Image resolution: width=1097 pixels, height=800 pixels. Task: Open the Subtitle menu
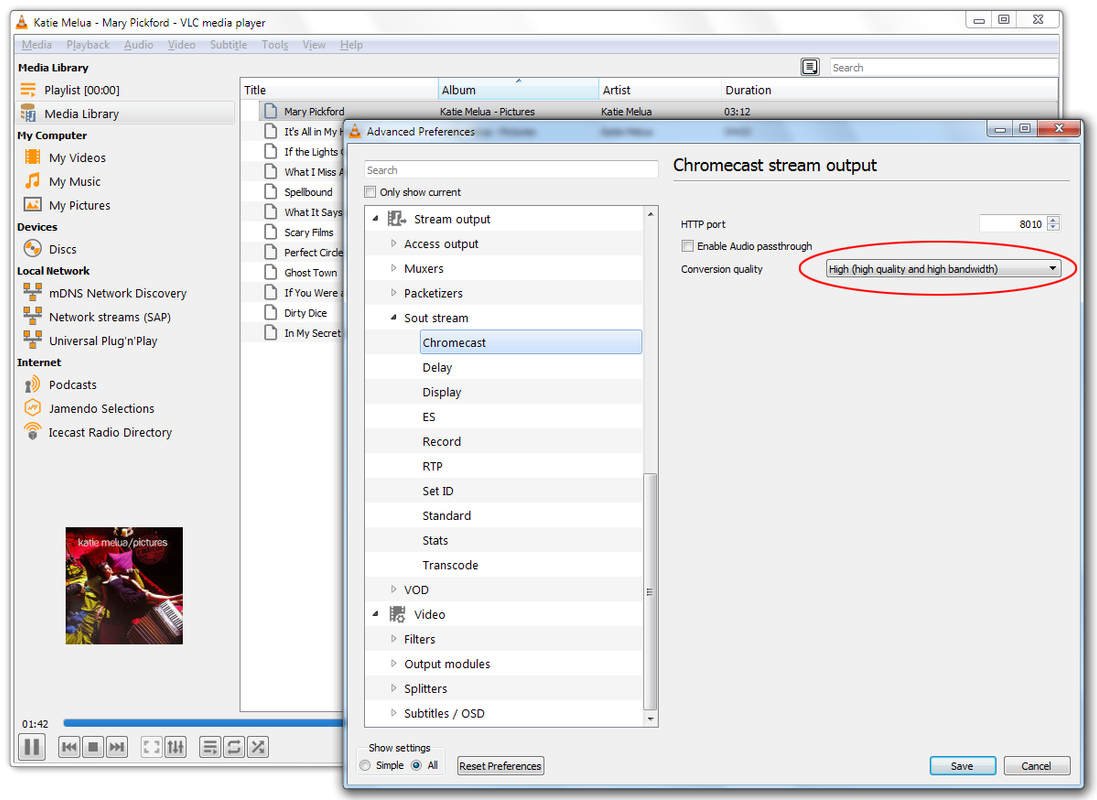click(x=228, y=45)
